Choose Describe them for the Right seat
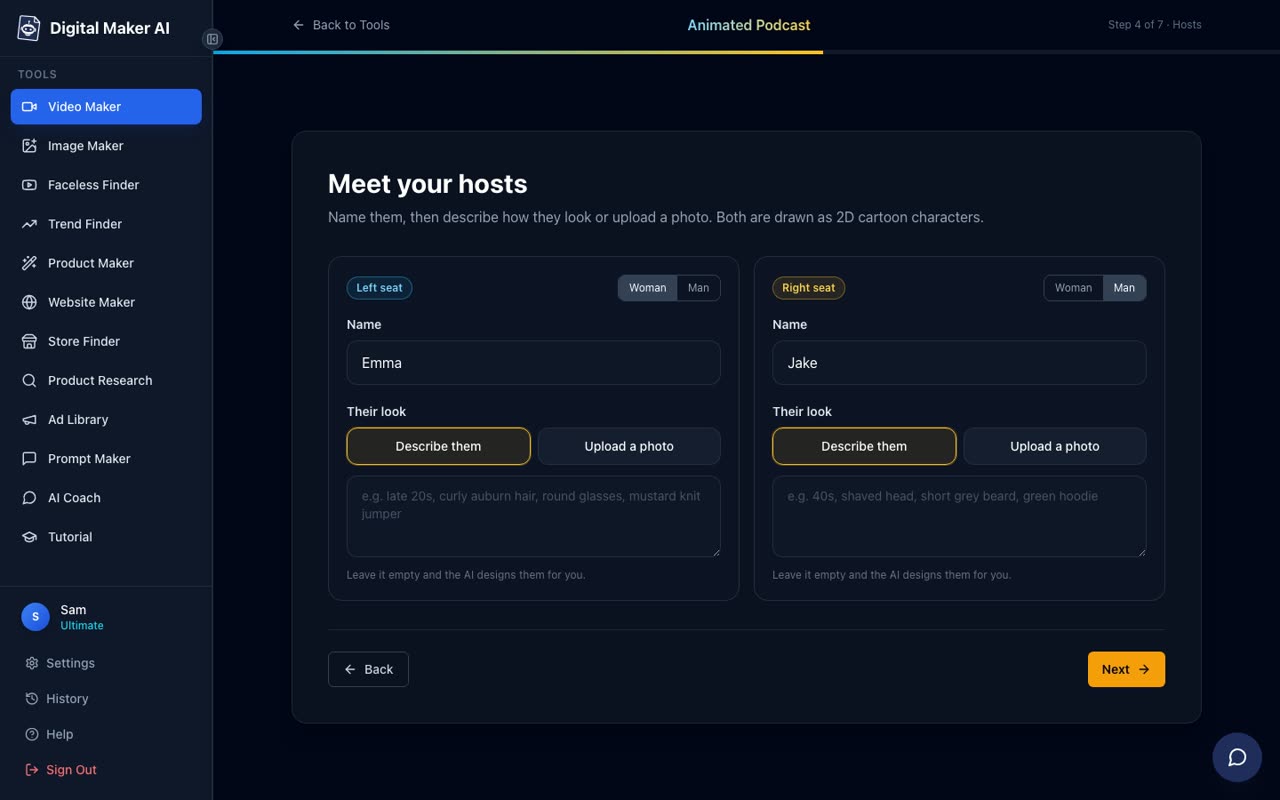Screen dimensions: 1280x800 (864, 446)
